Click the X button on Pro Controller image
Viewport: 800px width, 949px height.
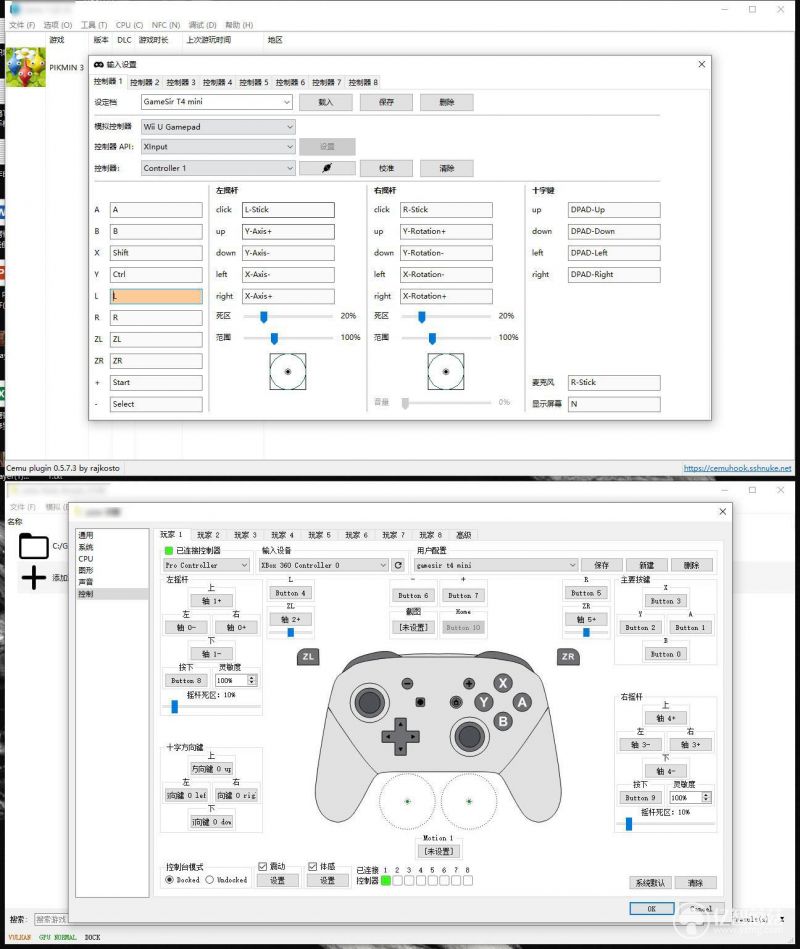[x=502, y=684]
